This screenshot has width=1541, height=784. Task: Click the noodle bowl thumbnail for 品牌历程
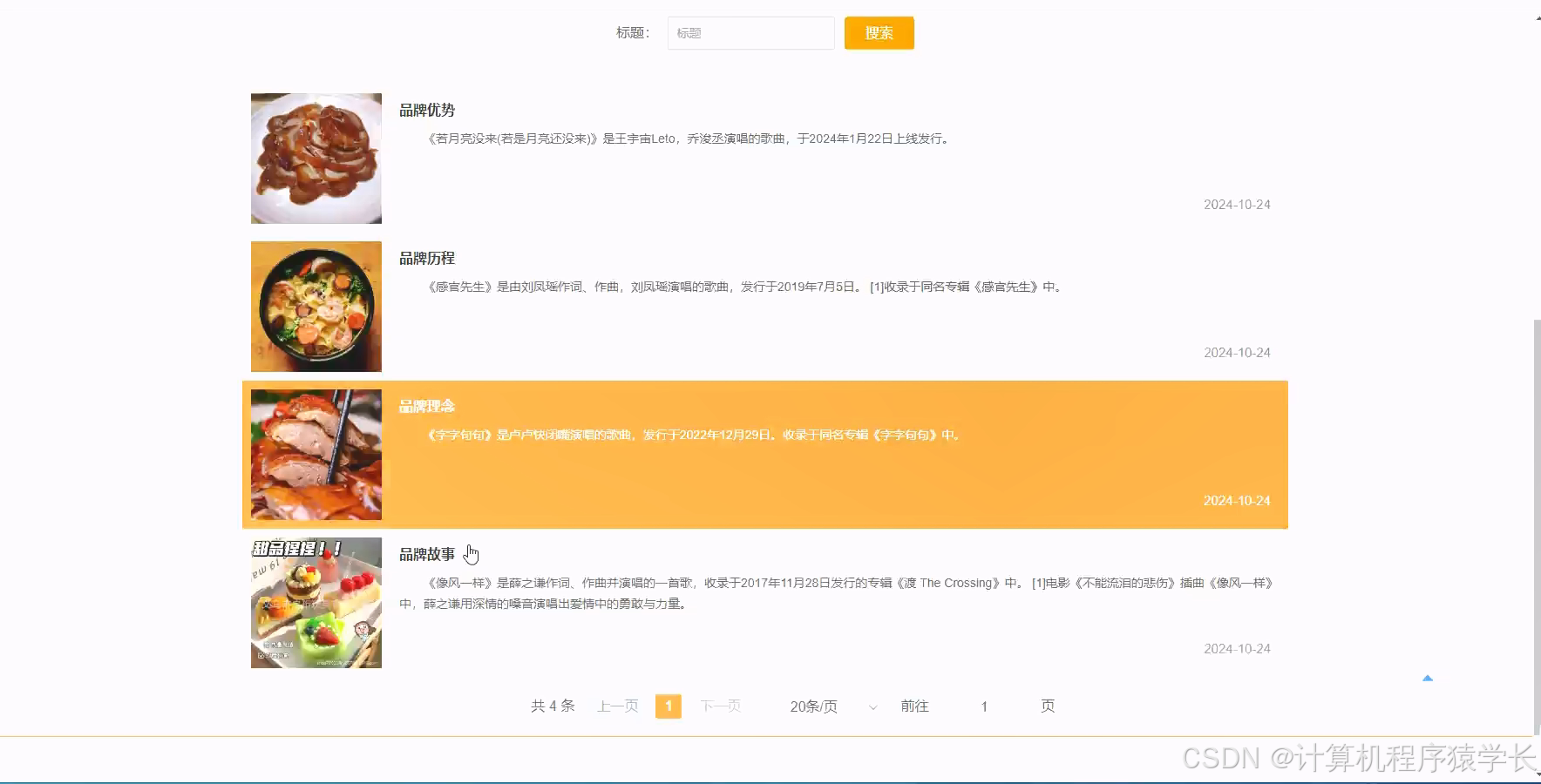(316, 307)
